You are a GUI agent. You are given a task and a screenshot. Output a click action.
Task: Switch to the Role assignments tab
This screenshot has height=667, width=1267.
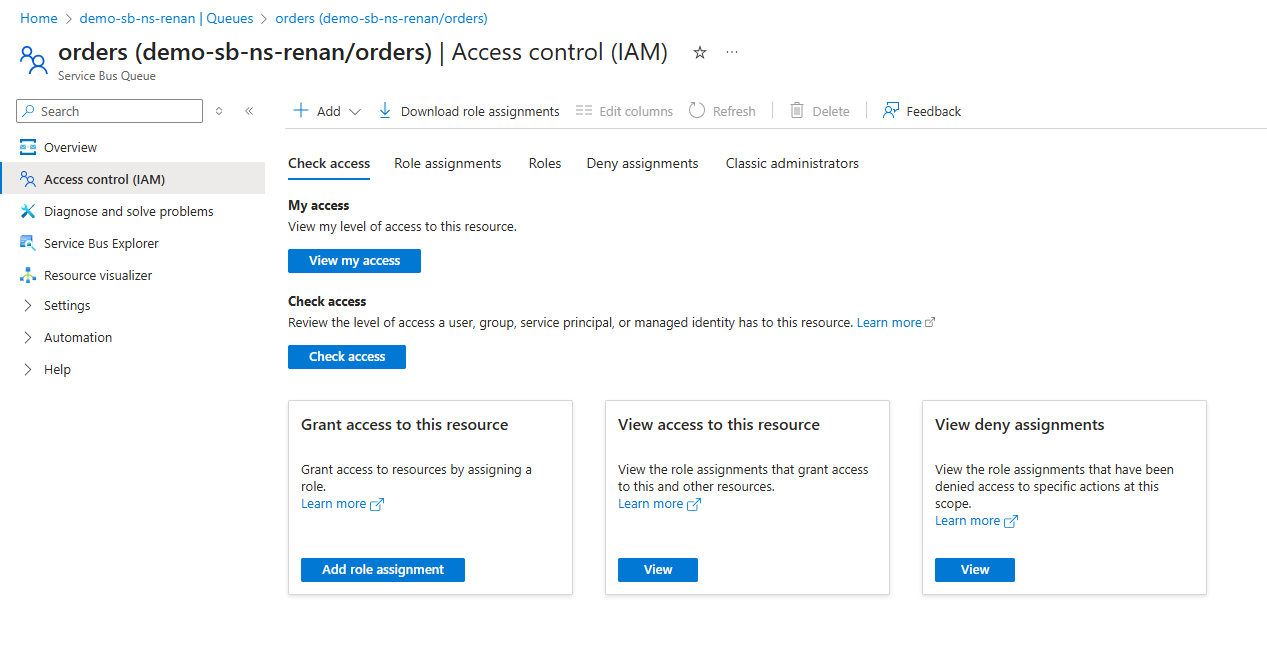point(447,163)
